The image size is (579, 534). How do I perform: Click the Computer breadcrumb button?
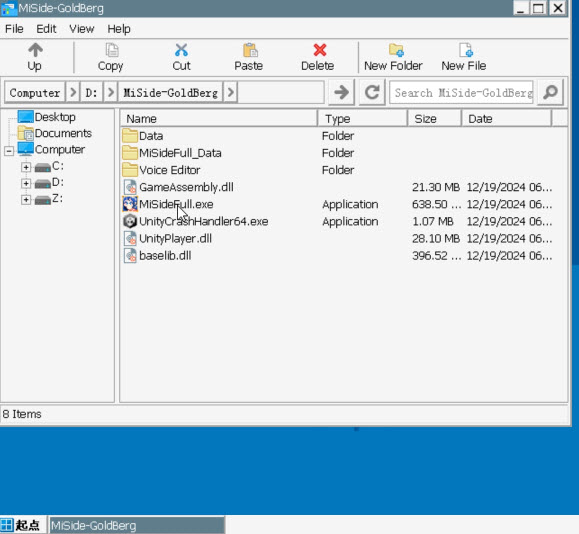35,92
